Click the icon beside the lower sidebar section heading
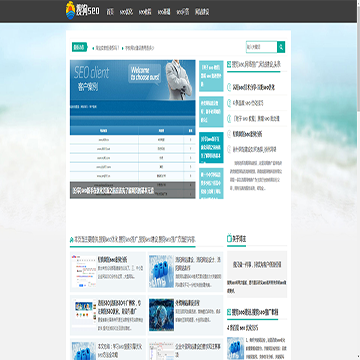This screenshot has height=360, width=360. [229, 312]
